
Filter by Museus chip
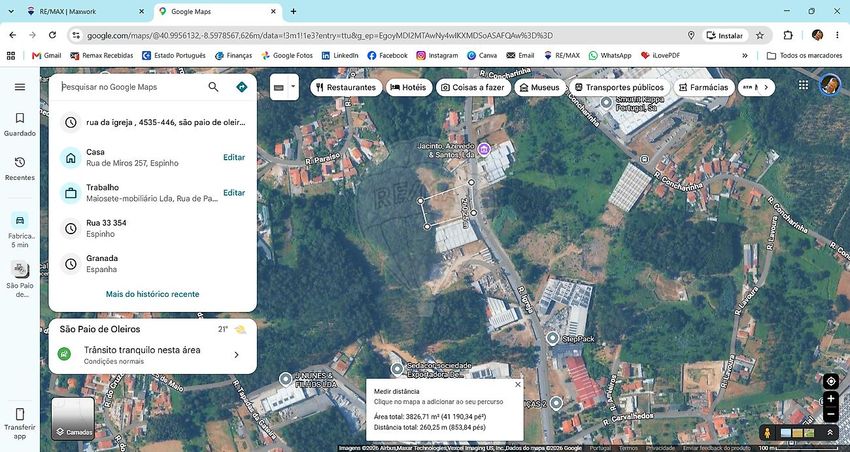click(540, 87)
